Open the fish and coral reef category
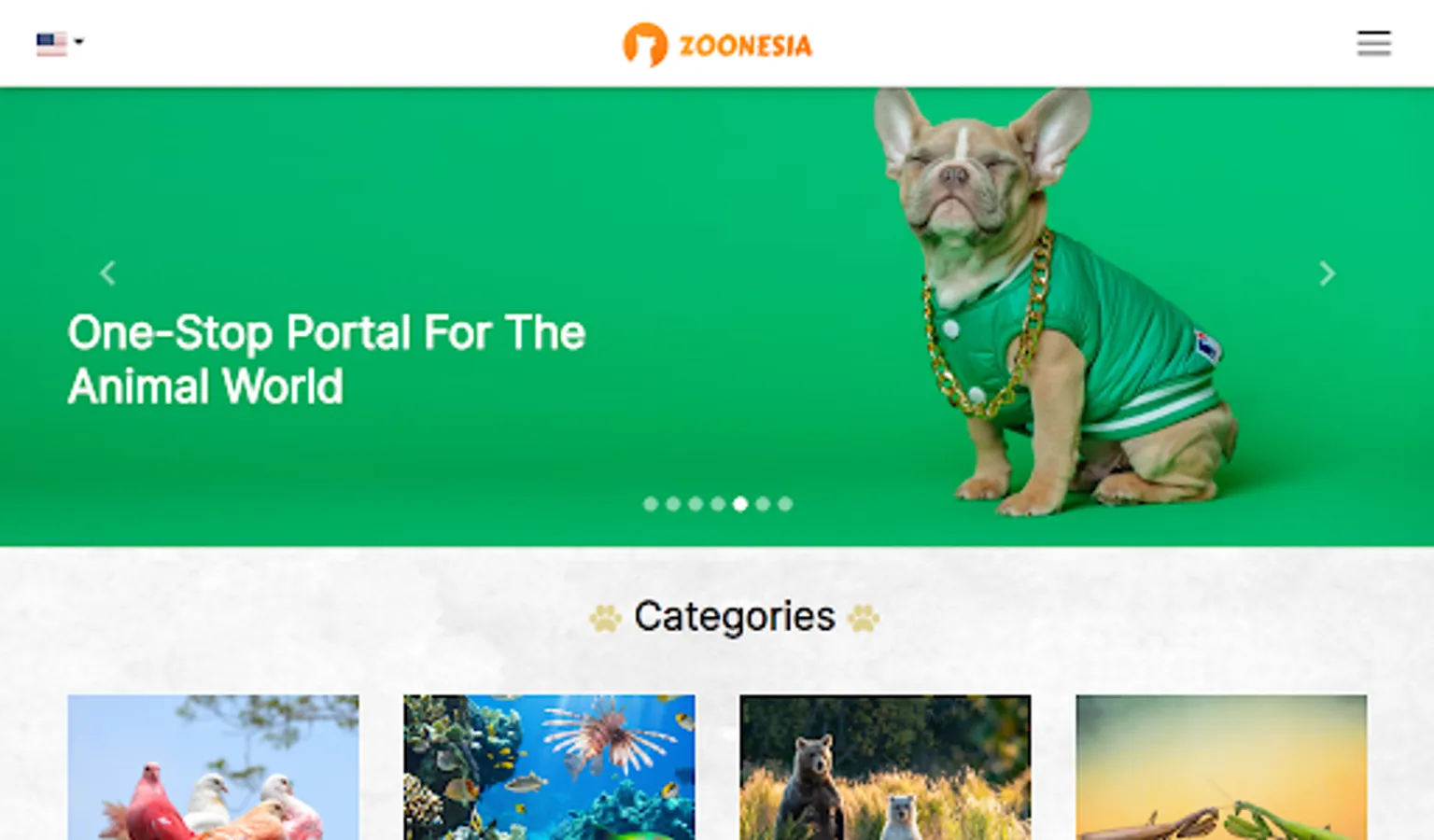Viewport: 1434px width, 840px height. pos(549,767)
